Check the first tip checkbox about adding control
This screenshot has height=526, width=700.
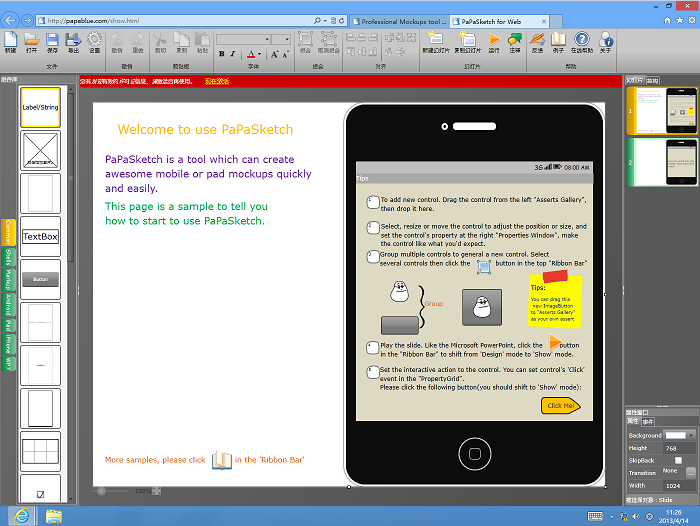[373, 202]
